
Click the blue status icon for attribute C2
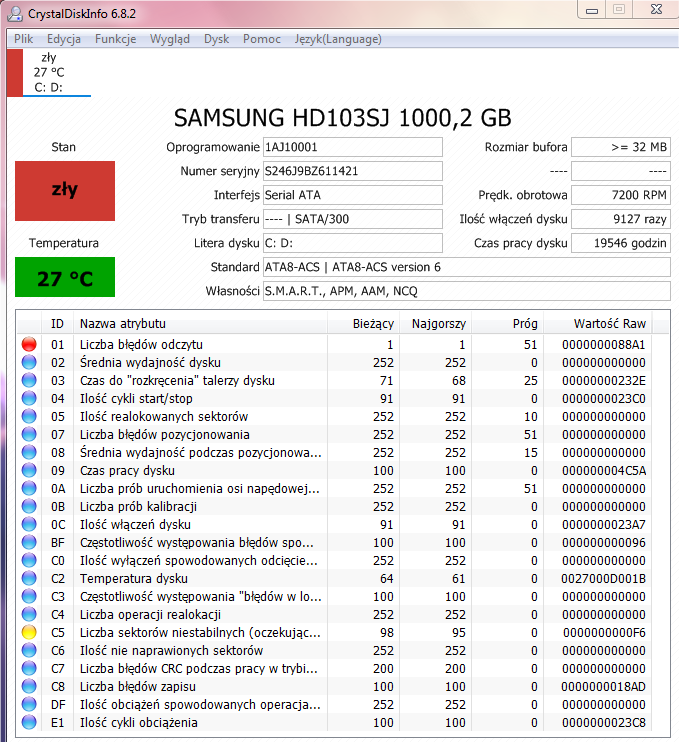point(29,578)
